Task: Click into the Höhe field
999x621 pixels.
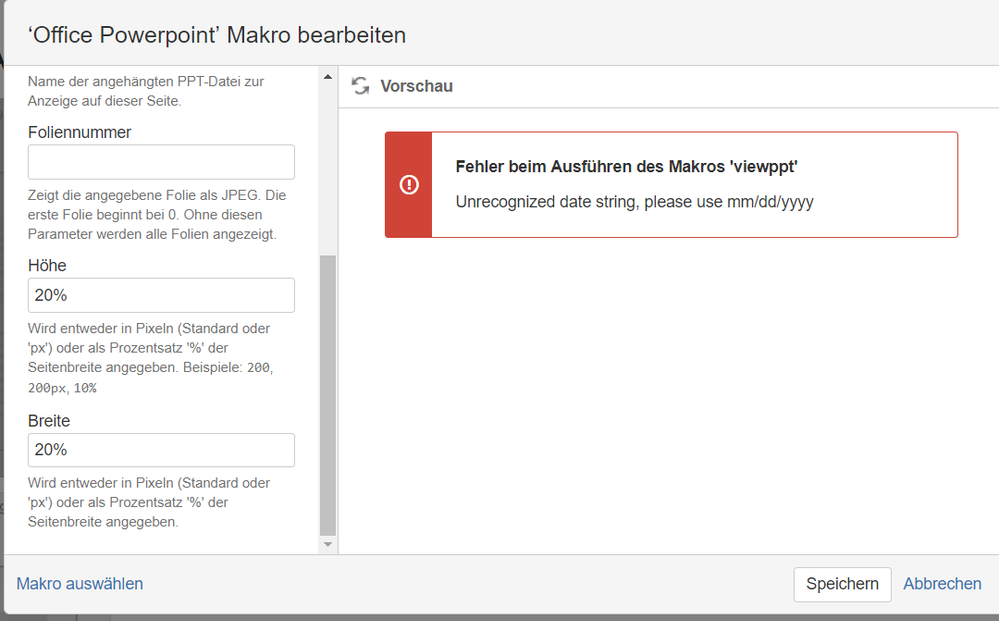Action: pos(161,295)
